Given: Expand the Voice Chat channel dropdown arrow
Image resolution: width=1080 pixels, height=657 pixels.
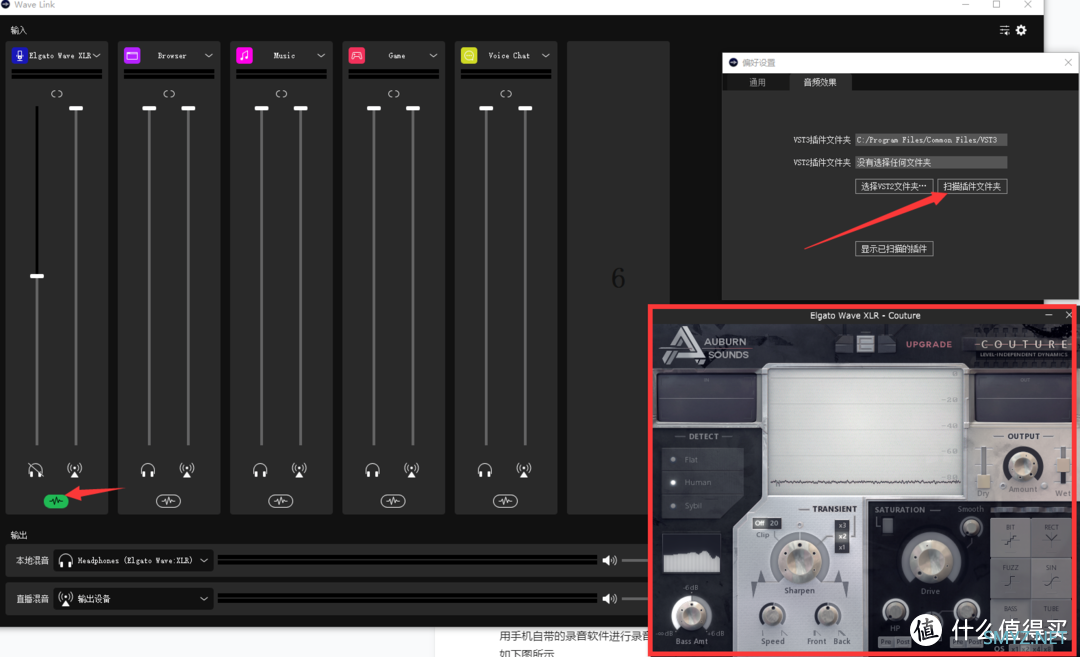Looking at the screenshot, I should [x=545, y=56].
